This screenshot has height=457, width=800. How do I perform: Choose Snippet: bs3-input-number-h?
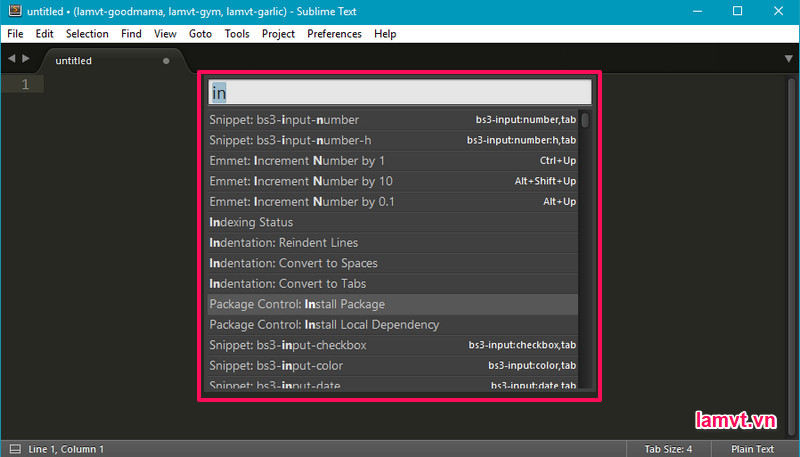pyautogui.click(x=392, y=140)
